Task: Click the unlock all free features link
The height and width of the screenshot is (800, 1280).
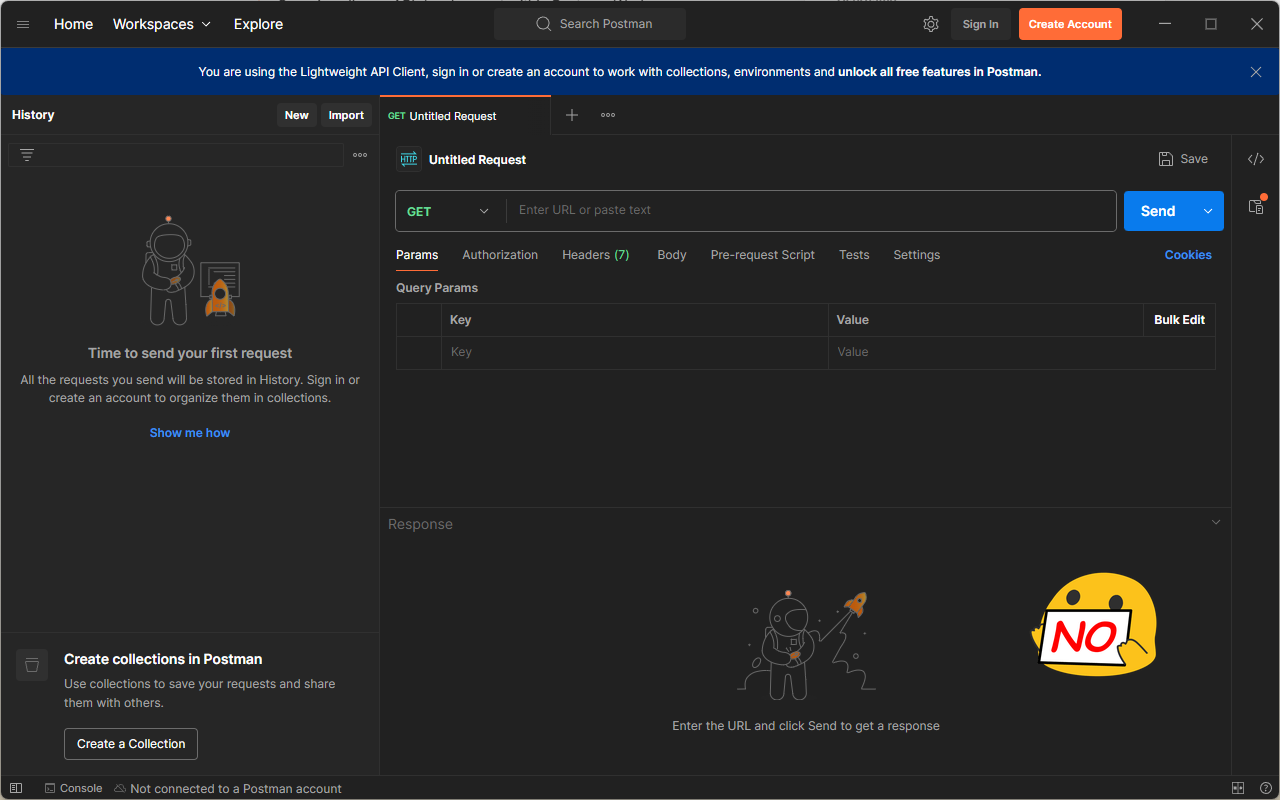Action: click(939, 72)
